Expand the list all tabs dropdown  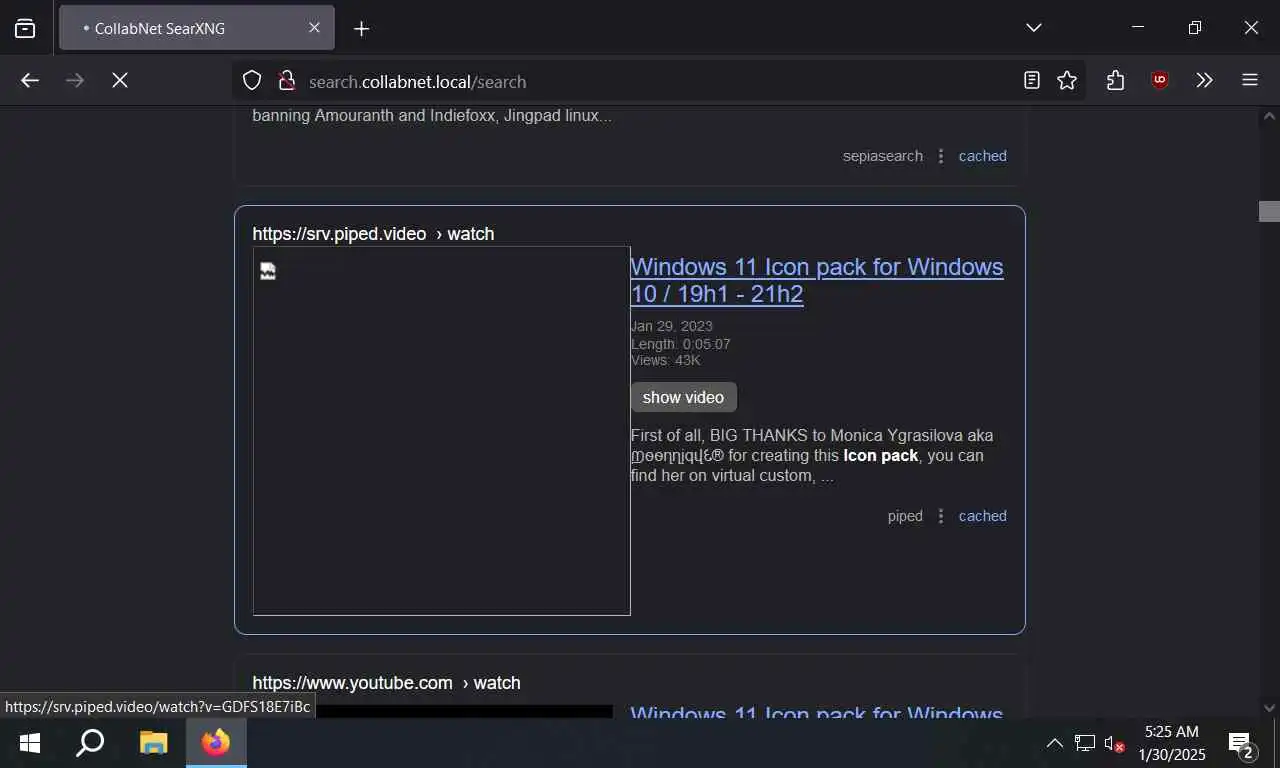click(1034, 28)
